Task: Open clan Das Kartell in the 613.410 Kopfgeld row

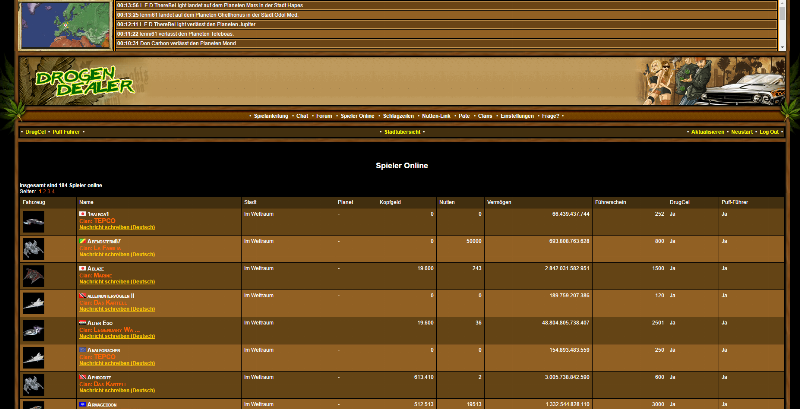Action: pos(110,385)
